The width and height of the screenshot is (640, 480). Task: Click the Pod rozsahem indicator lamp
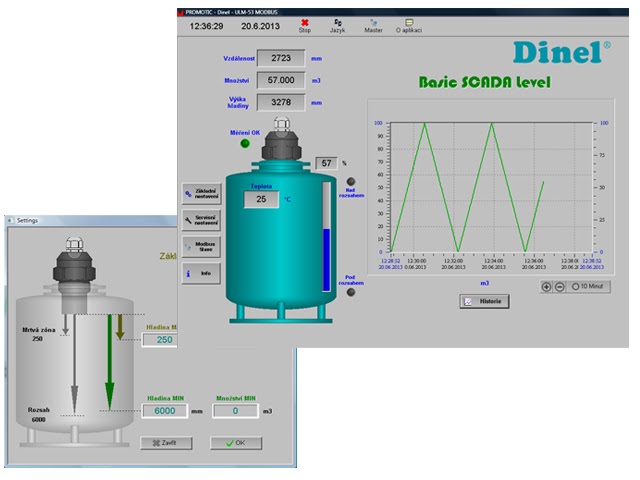pyautogui.click(x=351, y=292)
